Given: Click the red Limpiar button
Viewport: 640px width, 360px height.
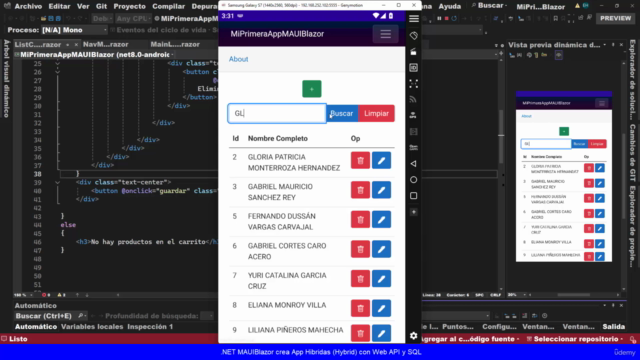Looking at the screenshot, I should coord(376,113).
